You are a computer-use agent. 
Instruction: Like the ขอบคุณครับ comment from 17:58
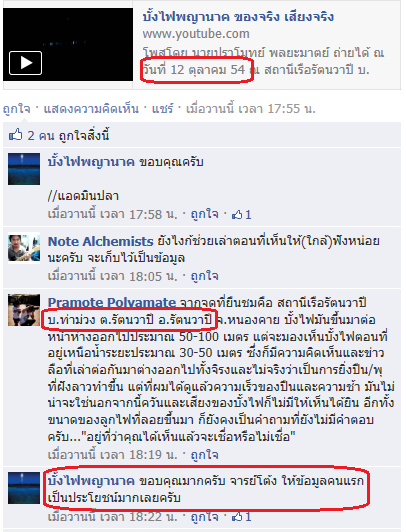(204, 214)
